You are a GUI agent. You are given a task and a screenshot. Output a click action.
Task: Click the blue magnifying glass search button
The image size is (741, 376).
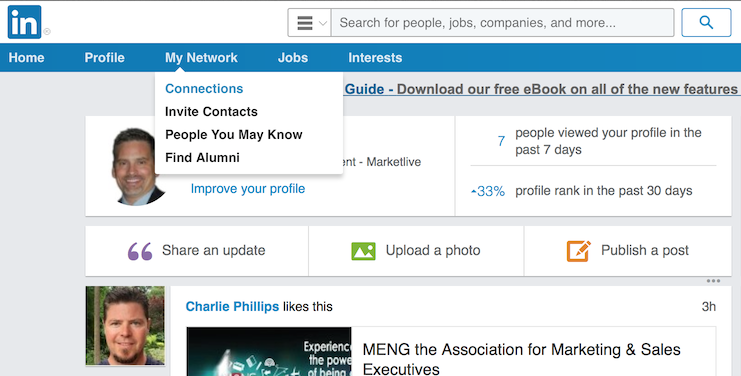(x=706, y=22)
